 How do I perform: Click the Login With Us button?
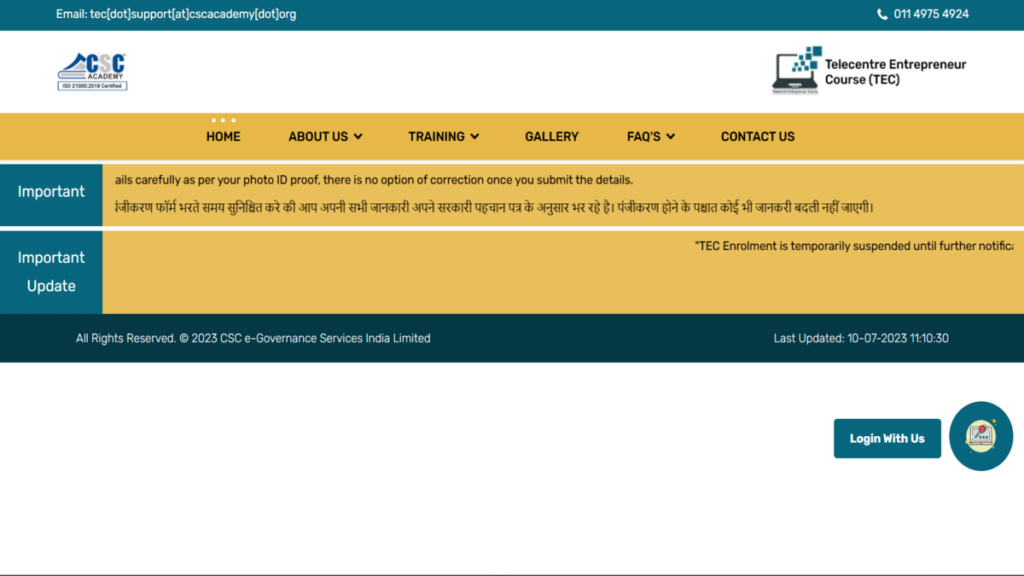click(x=887, y=438)
